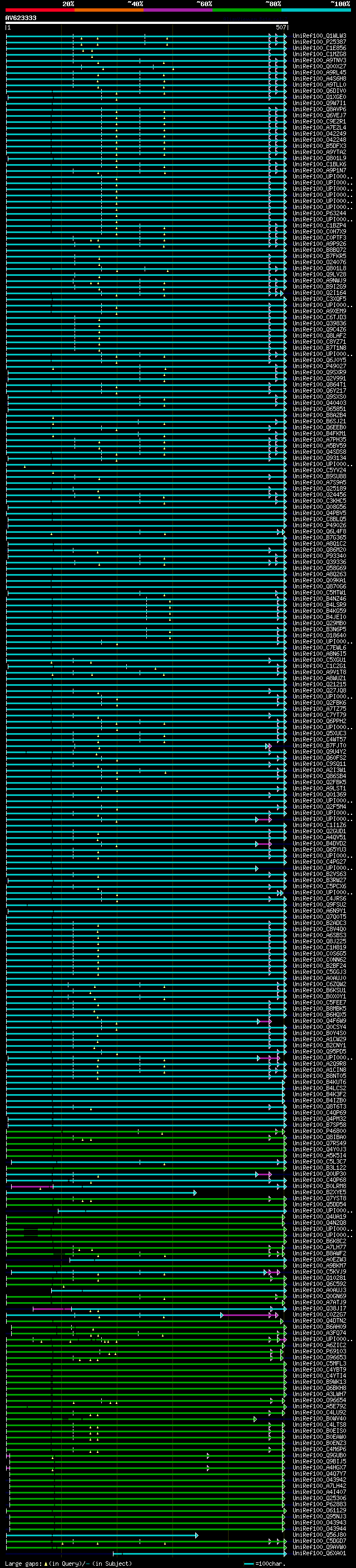This screenshot has width=356, height=1568.
Task: Select hit label UniRef100_Q7YST8
Action: pyautogui.click(x=319, y=1198)
